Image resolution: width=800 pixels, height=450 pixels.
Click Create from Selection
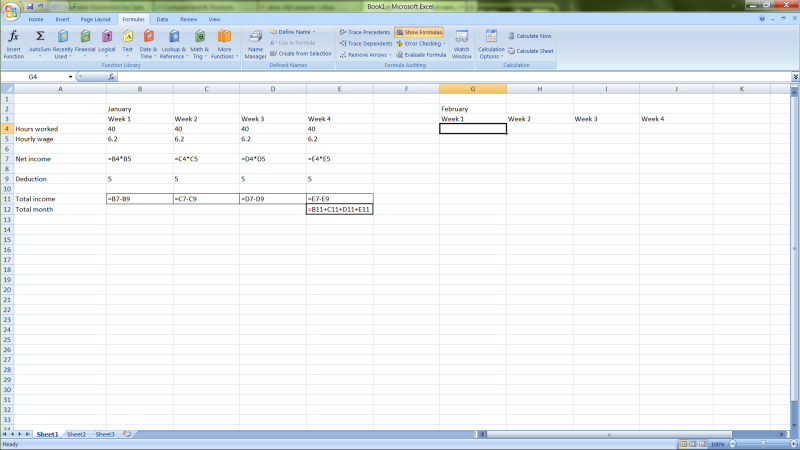click(x=301, y=54)
